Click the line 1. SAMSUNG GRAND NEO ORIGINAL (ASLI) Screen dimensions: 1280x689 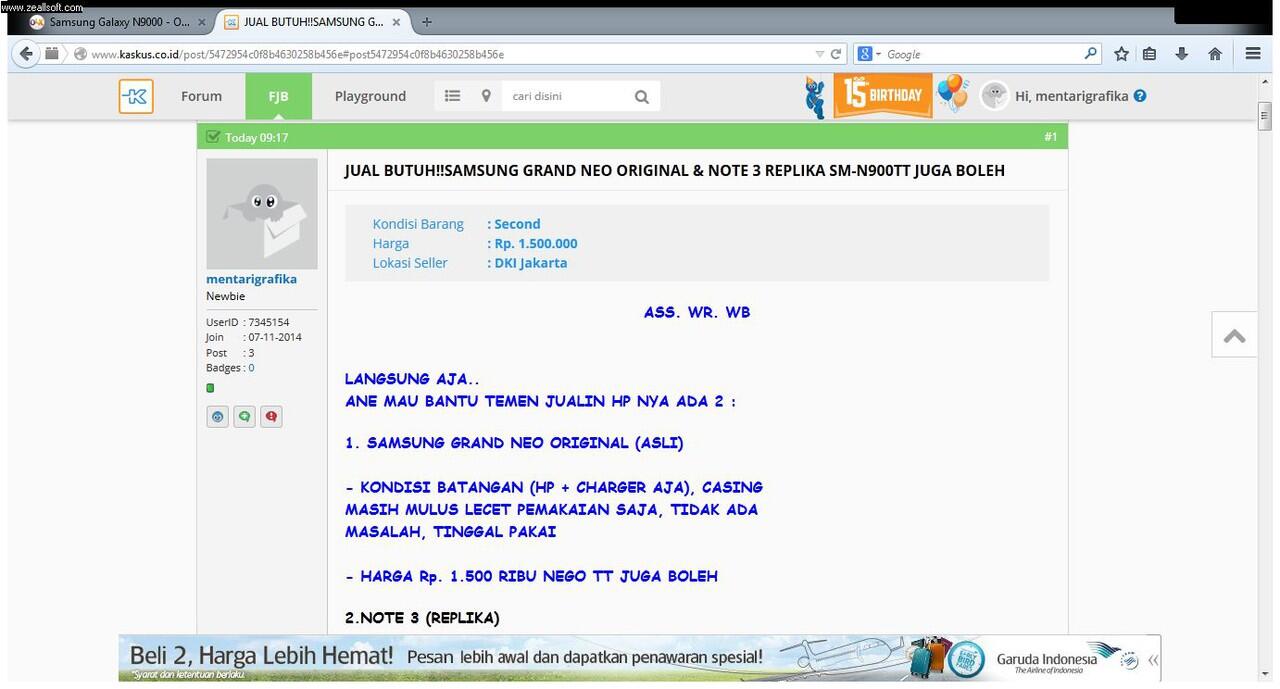coord(514,443)
